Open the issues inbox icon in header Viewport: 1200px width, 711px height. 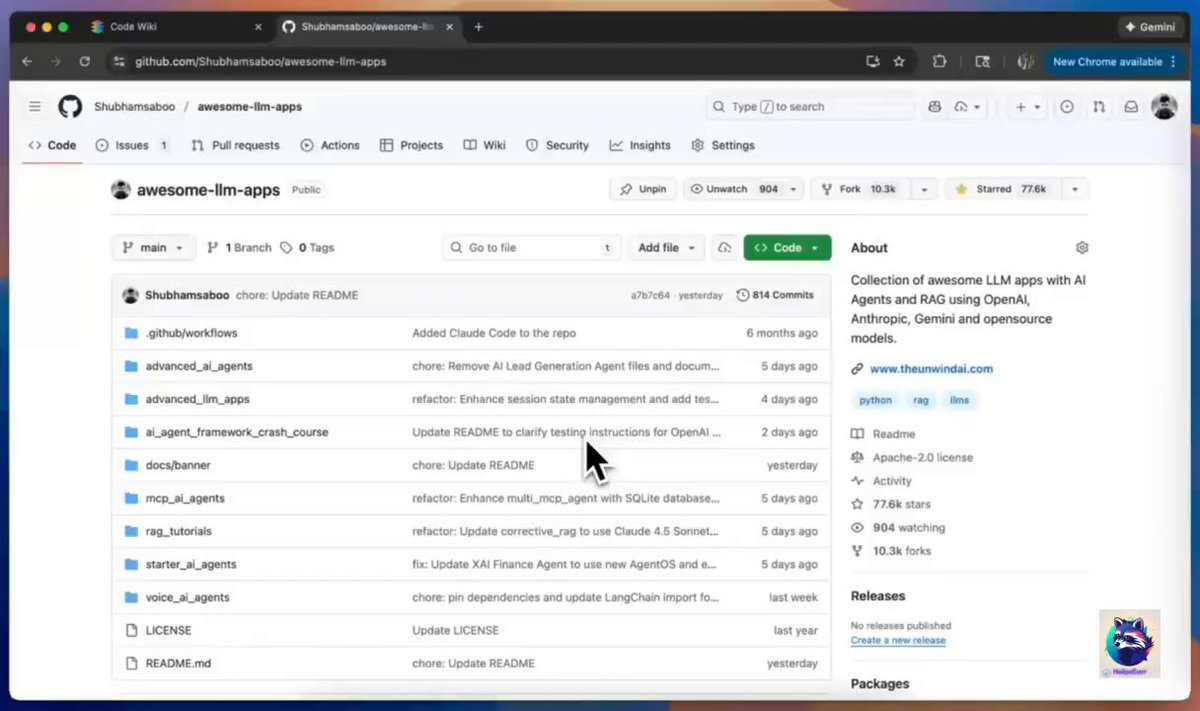pyautogui.click(x=1067, y=107)
